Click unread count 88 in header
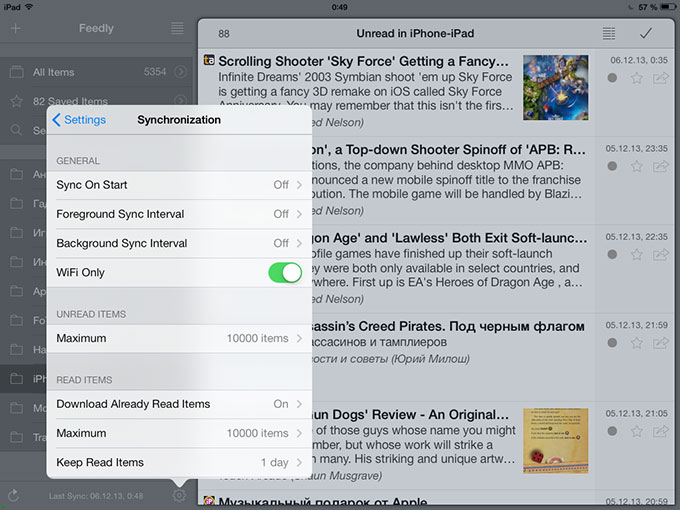Viewport: 680px width, 510px height. coord(224,34)
